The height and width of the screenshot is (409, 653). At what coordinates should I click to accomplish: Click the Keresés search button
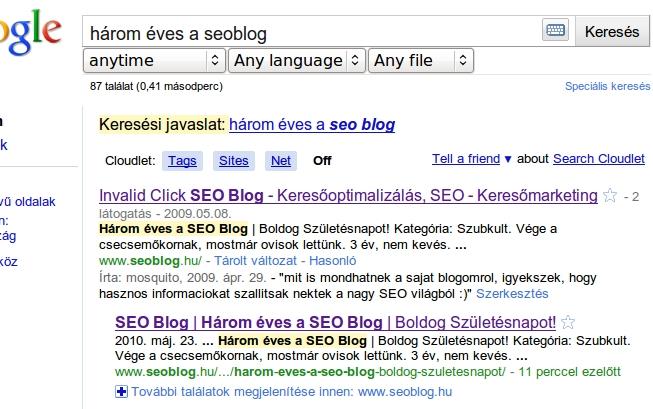(612, 32)
